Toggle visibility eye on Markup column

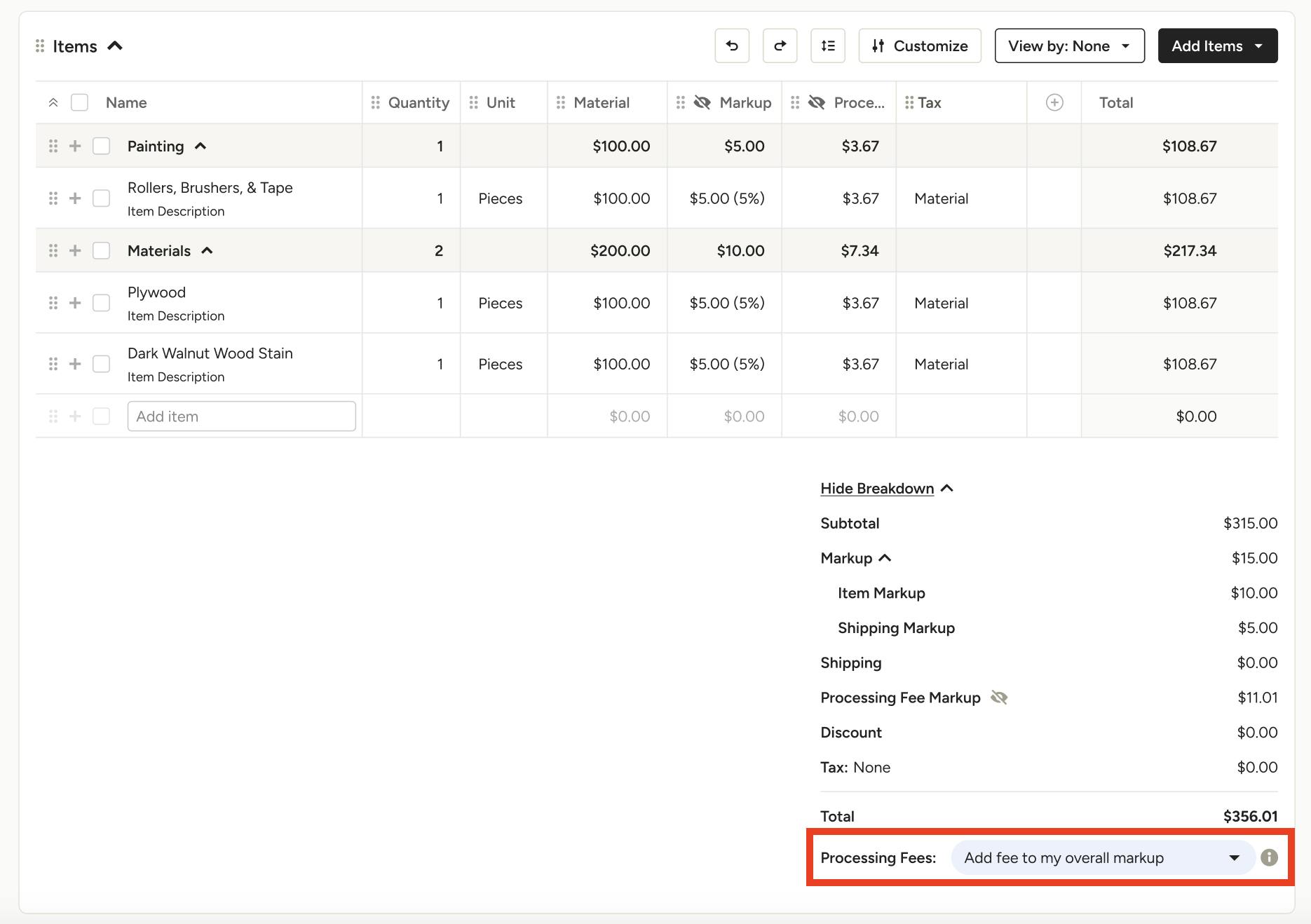pos(702,102)
